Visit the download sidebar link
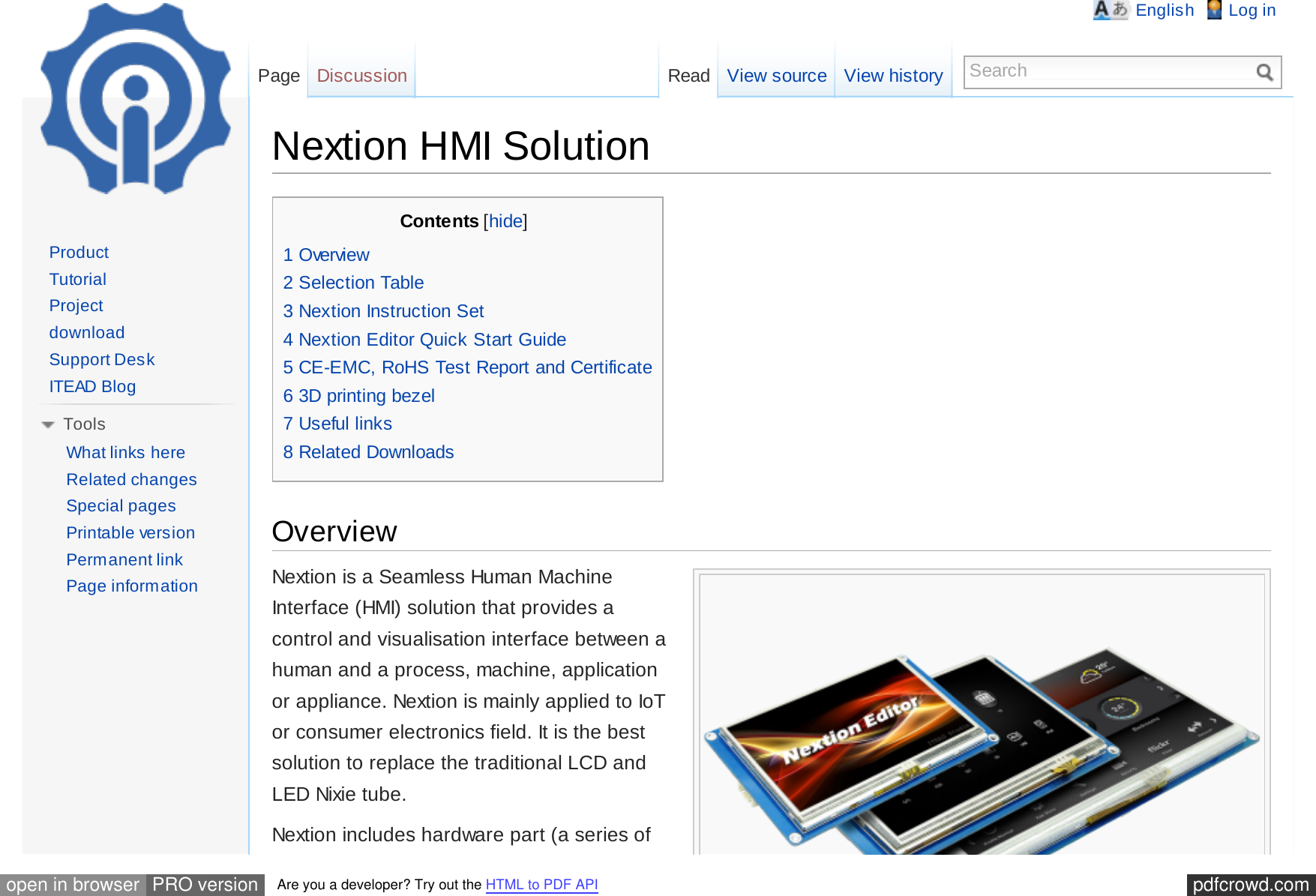This screenshot has height=896, width=1316. [87, 333]
